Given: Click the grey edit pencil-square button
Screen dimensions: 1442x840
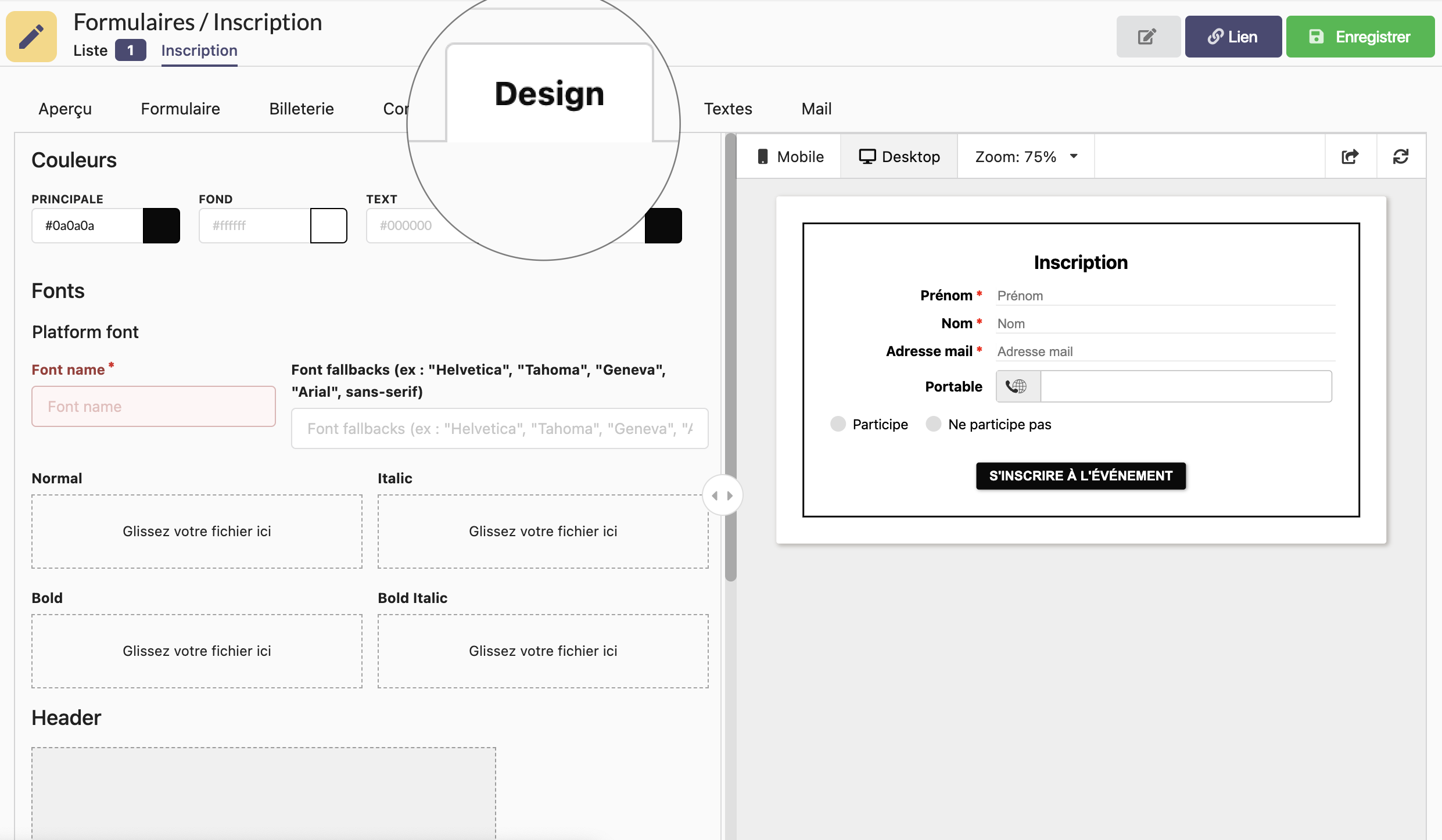Looking at the screenshot, I should (1147, 37).
